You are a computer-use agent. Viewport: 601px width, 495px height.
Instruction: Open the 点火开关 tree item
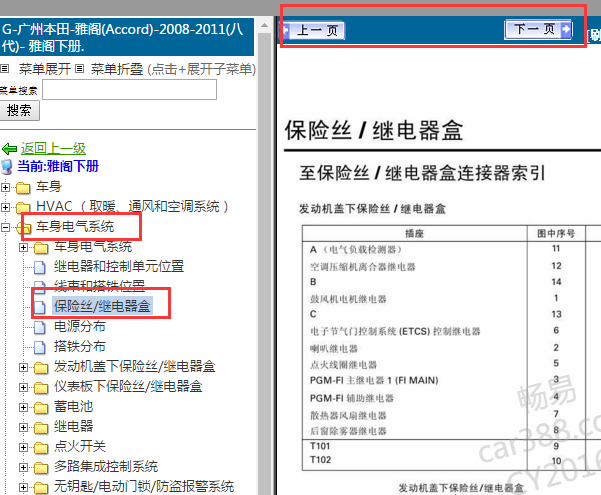tap(80, 446)
